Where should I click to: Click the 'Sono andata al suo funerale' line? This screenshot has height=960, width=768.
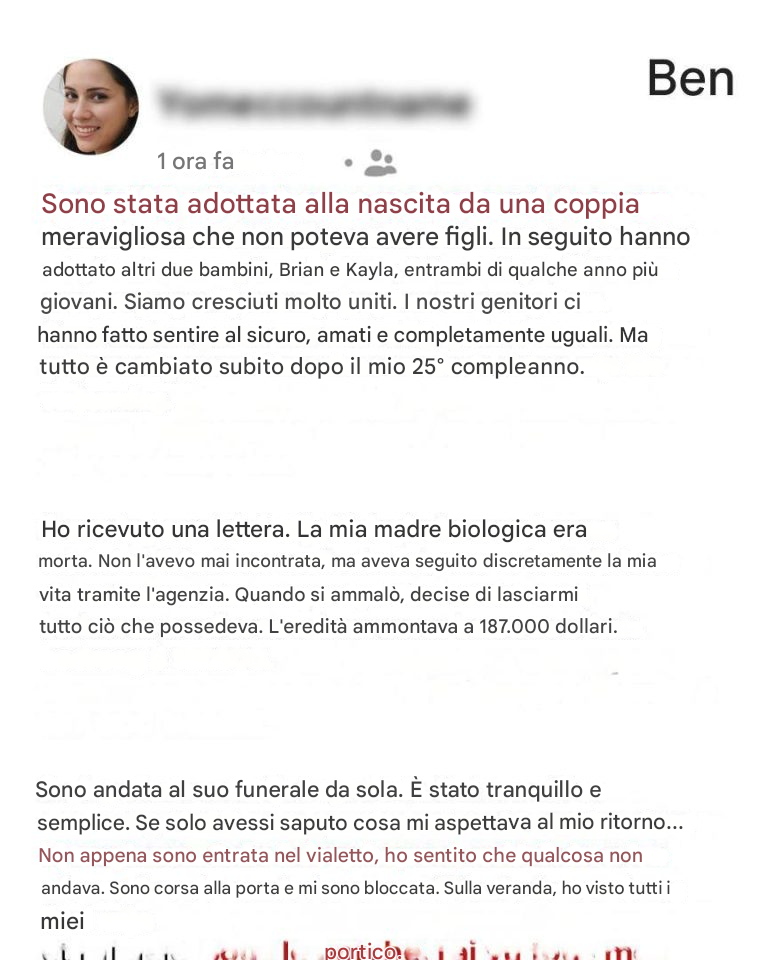318,789
